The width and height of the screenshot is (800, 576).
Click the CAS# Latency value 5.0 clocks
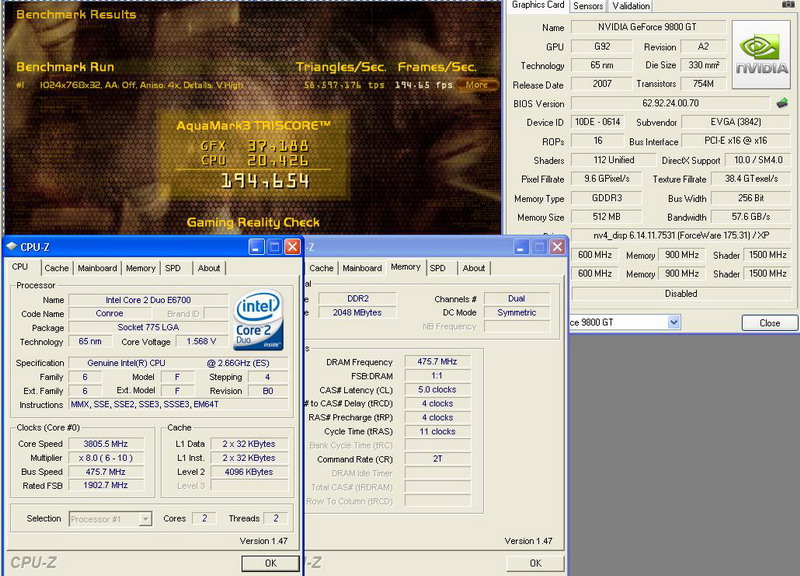437,389
